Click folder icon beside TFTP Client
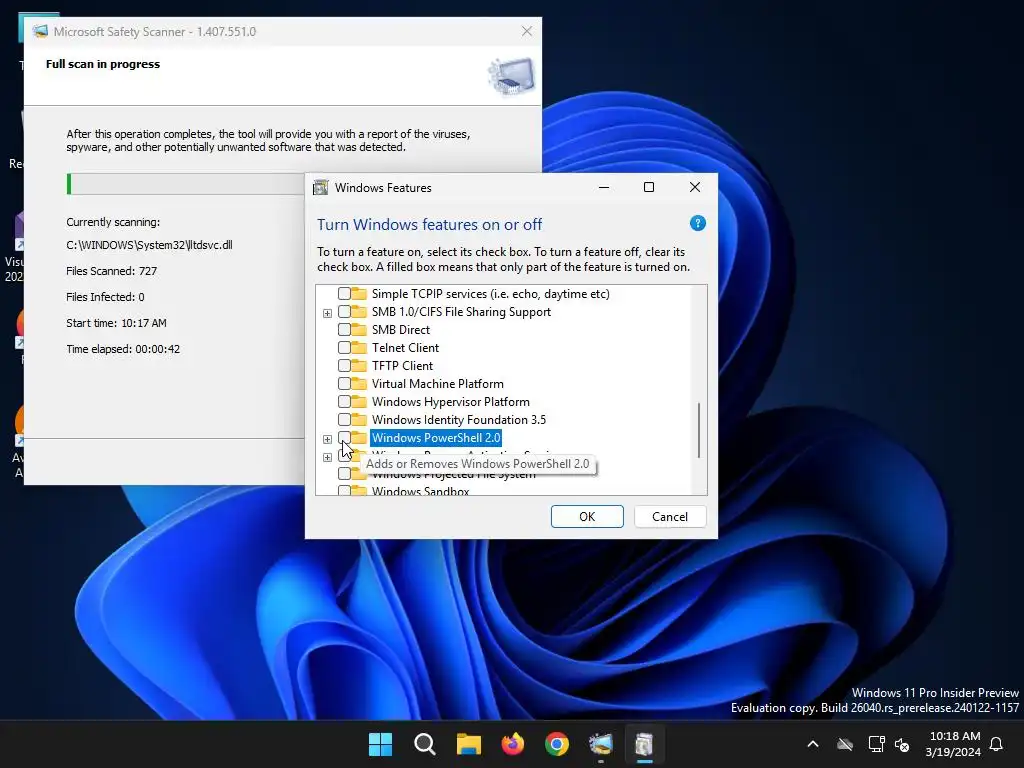Image resolution: width=1024 pixels, height=768 pixels. (359, 365)
